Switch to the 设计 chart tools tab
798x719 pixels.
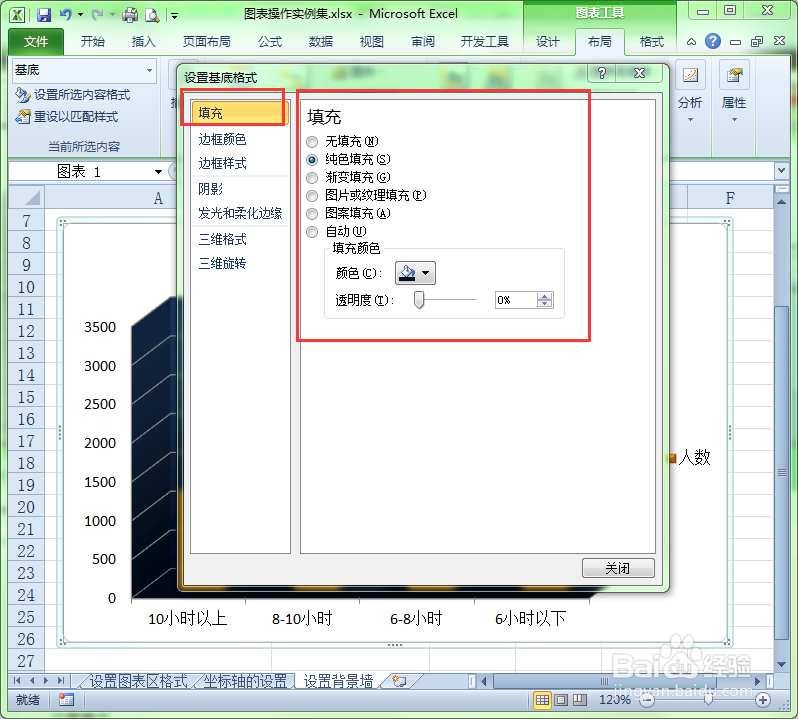(548, 42)
